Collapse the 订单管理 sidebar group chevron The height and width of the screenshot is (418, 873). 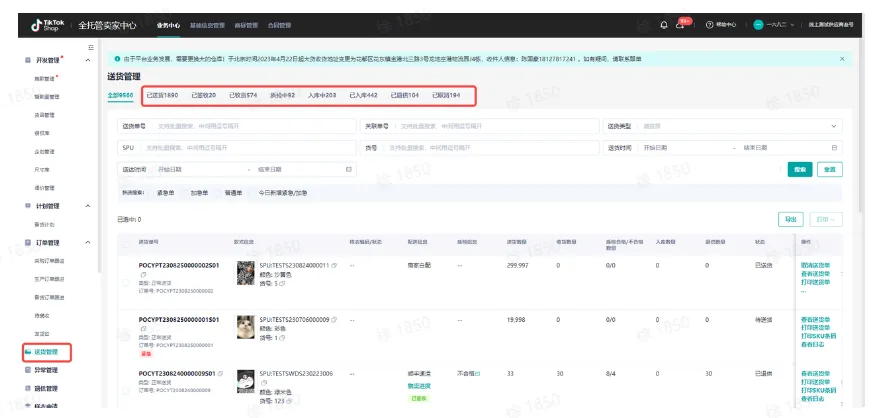[x=87, y=243]
